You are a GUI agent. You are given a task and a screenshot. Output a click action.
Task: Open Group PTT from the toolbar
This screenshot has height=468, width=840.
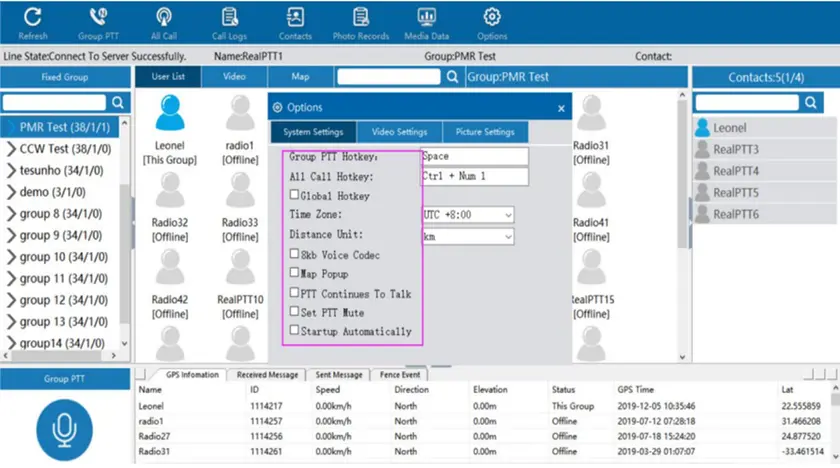click(96, 21)
